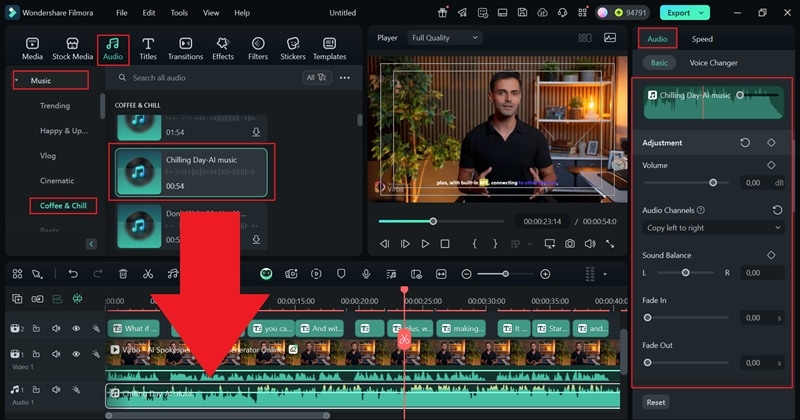Add the Audio Channels info help icon
800x420 pixels.
coord(701,210)
